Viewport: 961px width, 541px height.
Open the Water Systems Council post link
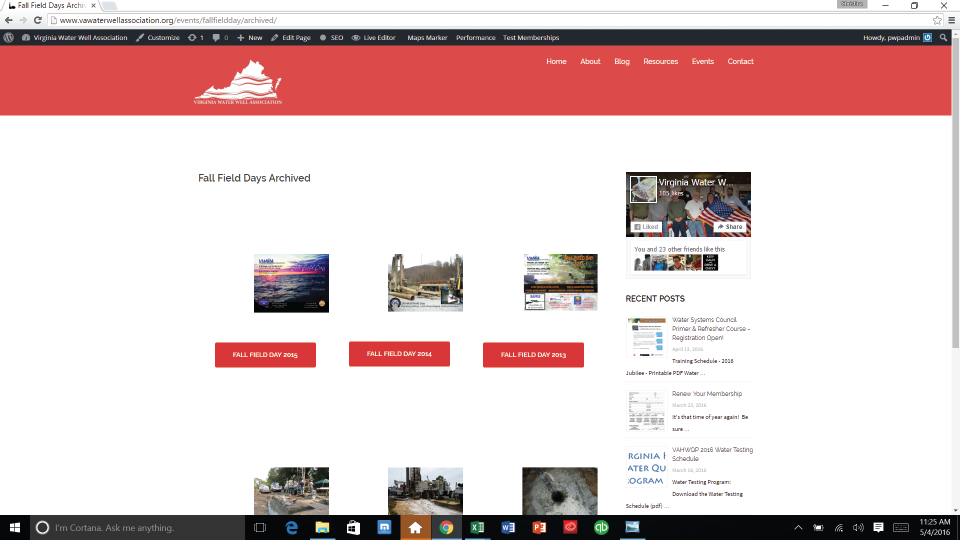click(711, 328)
